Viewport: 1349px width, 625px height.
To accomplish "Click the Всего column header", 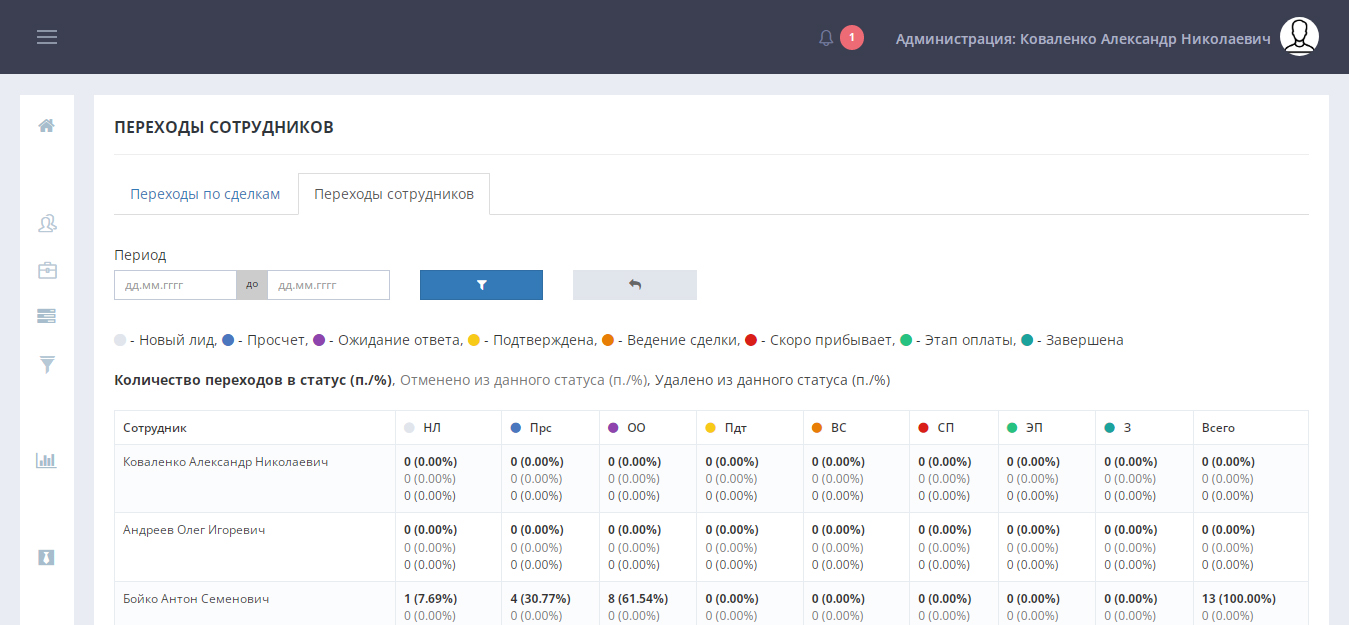I will (1218, 428).
